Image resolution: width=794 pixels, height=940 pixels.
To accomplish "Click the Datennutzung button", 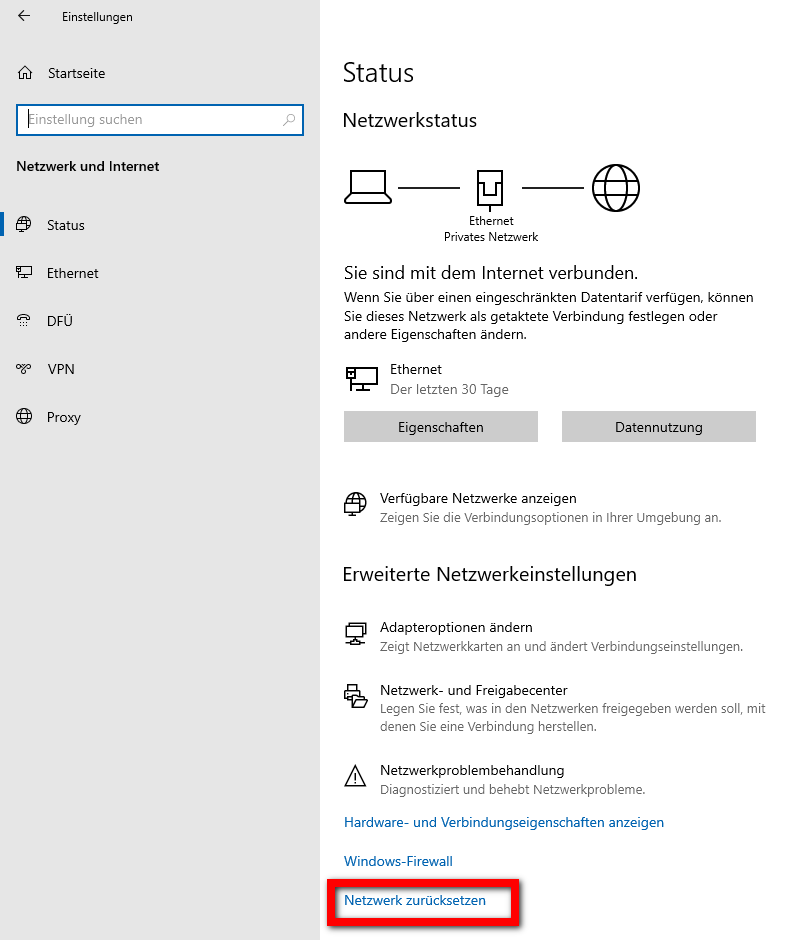I will click(658, 427).
